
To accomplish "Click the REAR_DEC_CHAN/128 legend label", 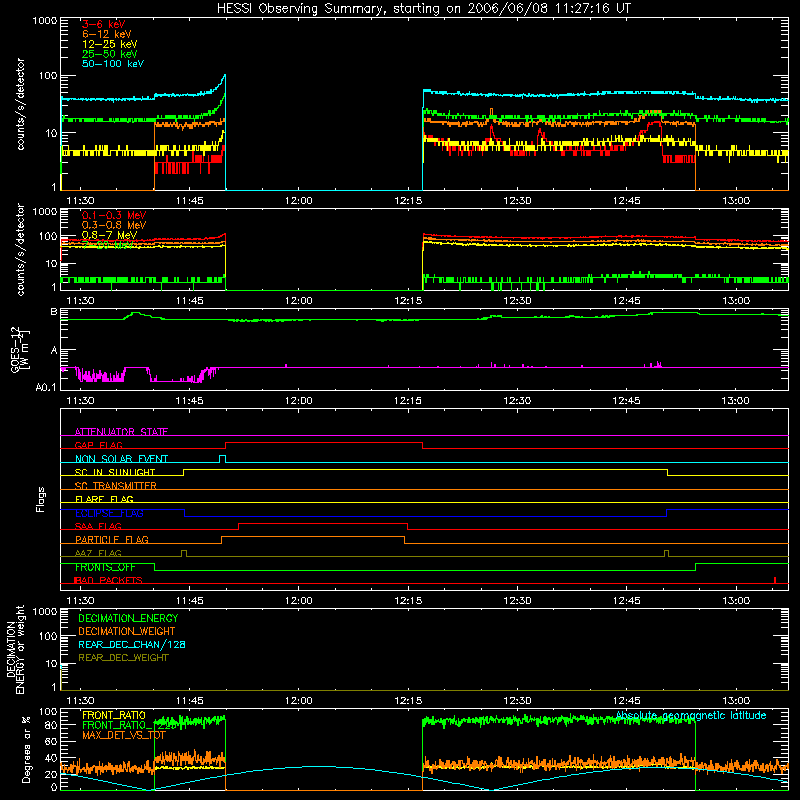I will [x=132, y=644].
